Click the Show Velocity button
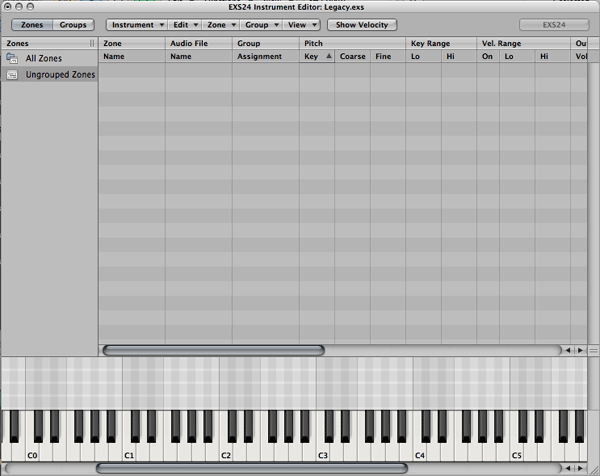This screenshot has height=476, width=600. tap(362, 25)
